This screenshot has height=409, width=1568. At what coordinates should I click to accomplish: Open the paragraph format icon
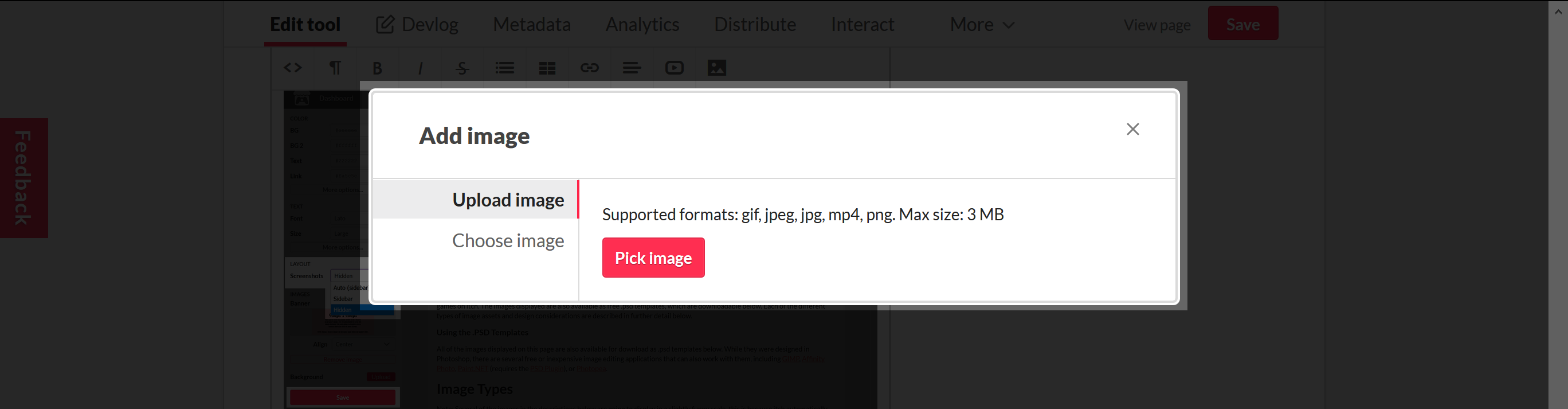coord(335,68)
